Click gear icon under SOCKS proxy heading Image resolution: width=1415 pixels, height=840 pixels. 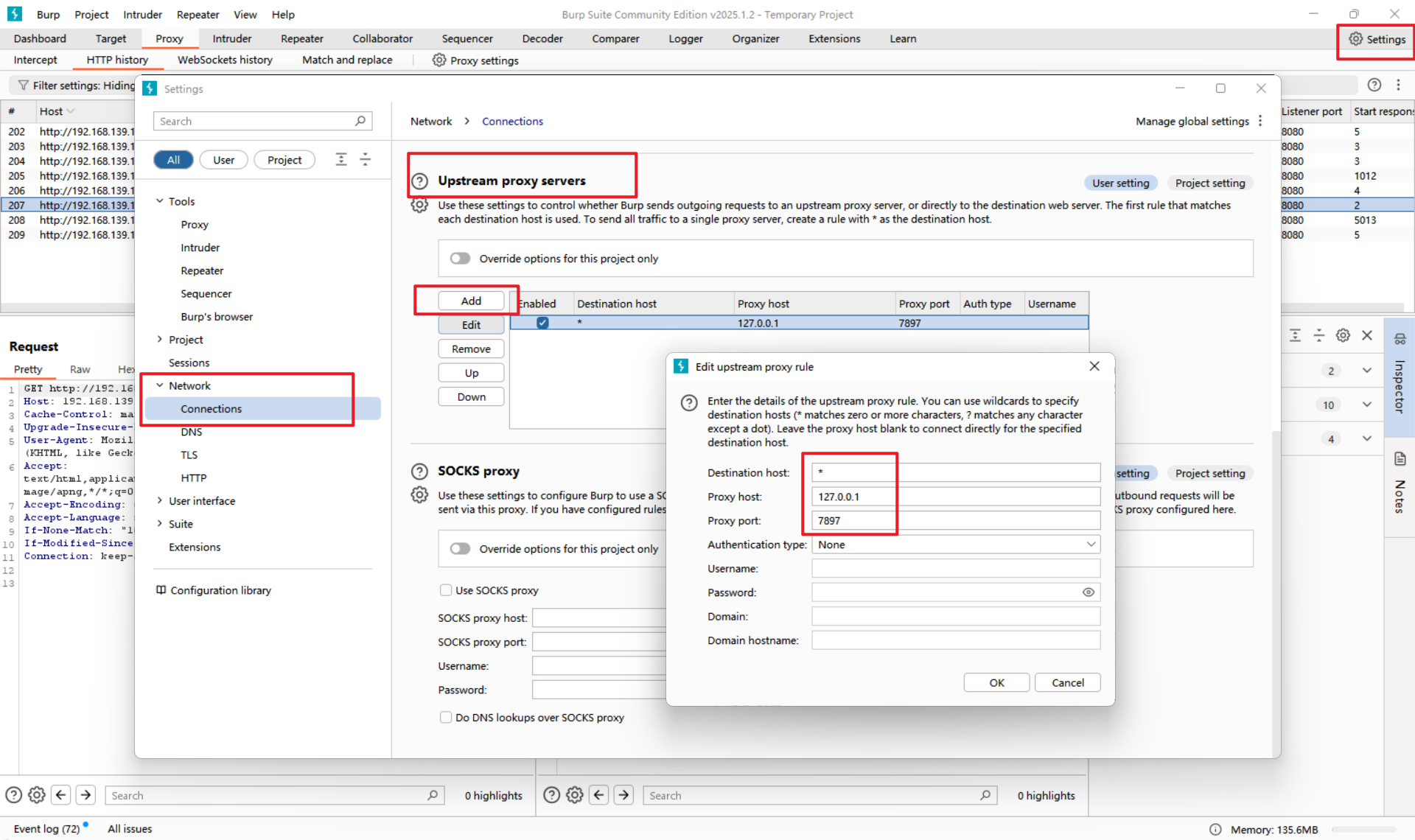[x=419, y=495]
